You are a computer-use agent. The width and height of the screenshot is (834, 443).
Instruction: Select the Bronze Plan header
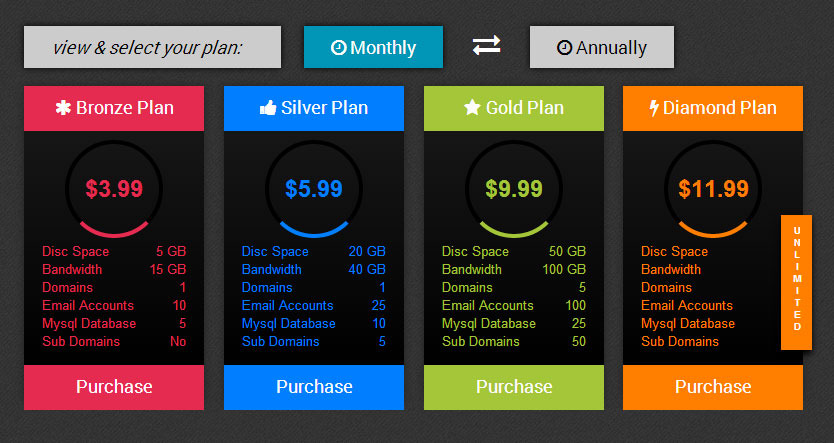pos(114,108)
